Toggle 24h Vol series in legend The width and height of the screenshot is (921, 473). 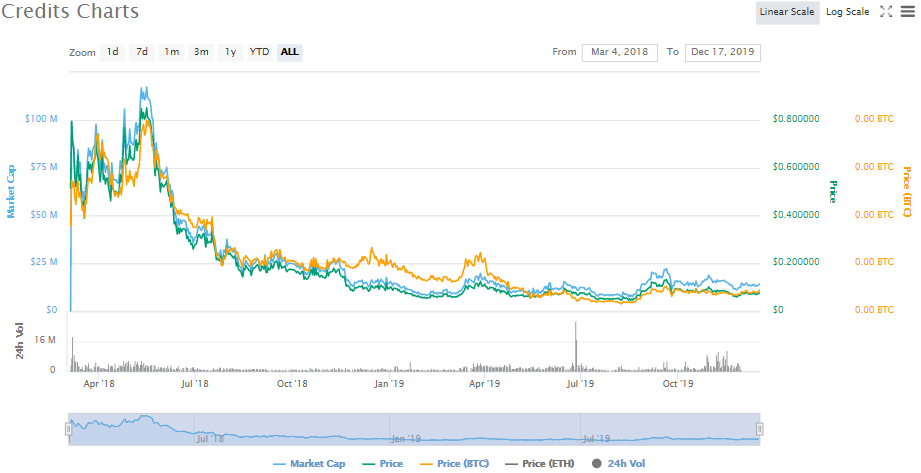pyautogui.click(x=619, y=464)
